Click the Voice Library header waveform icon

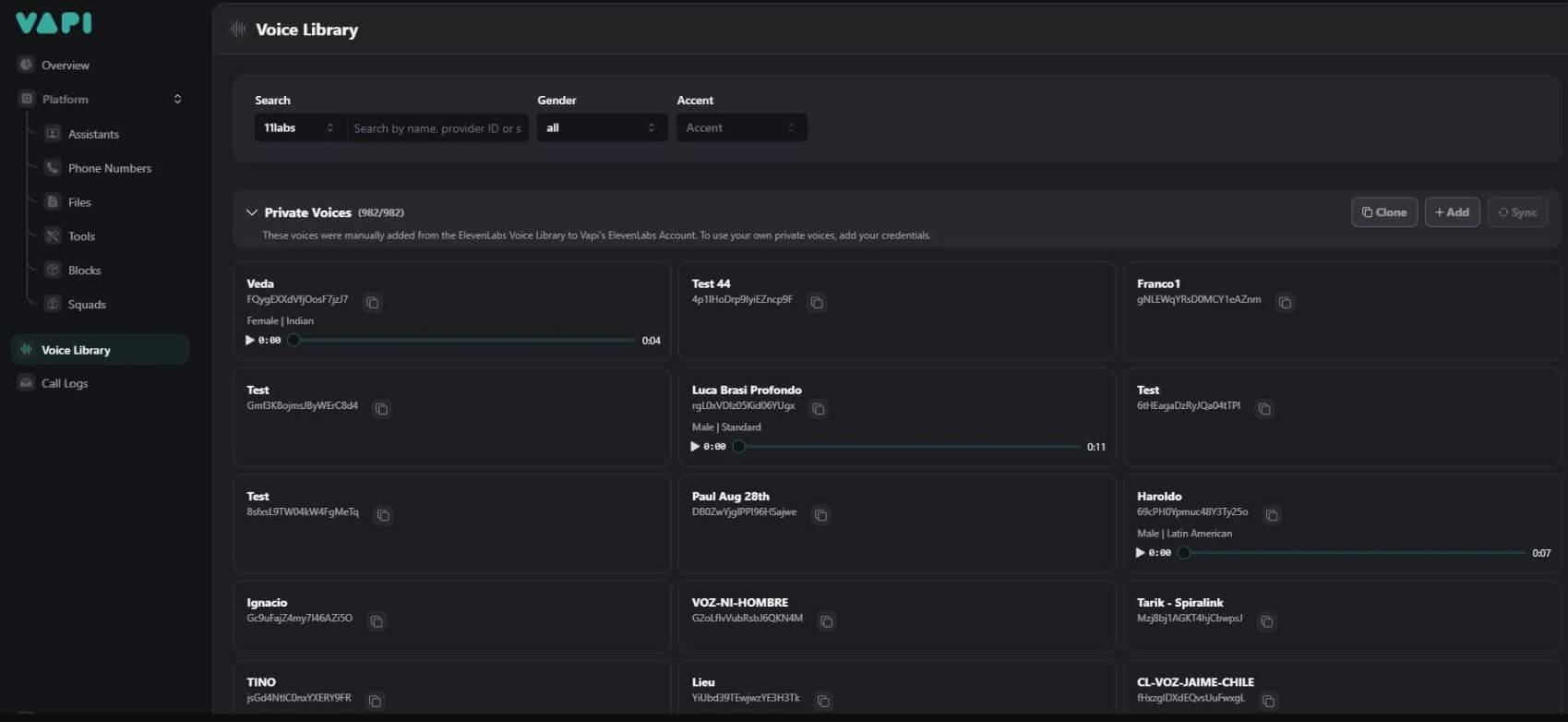pos(238,30)
